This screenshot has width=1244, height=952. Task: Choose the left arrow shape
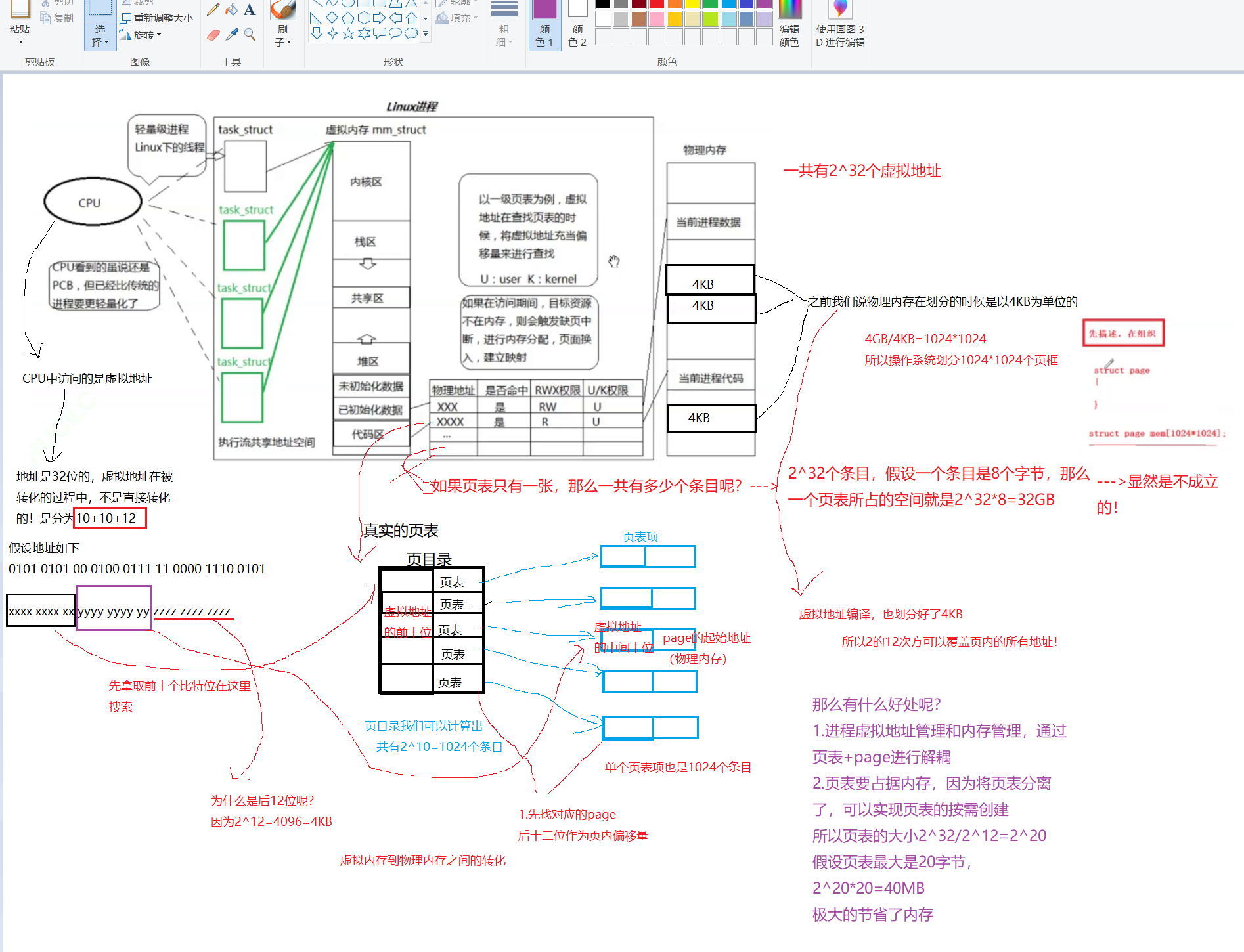point(395,18)
